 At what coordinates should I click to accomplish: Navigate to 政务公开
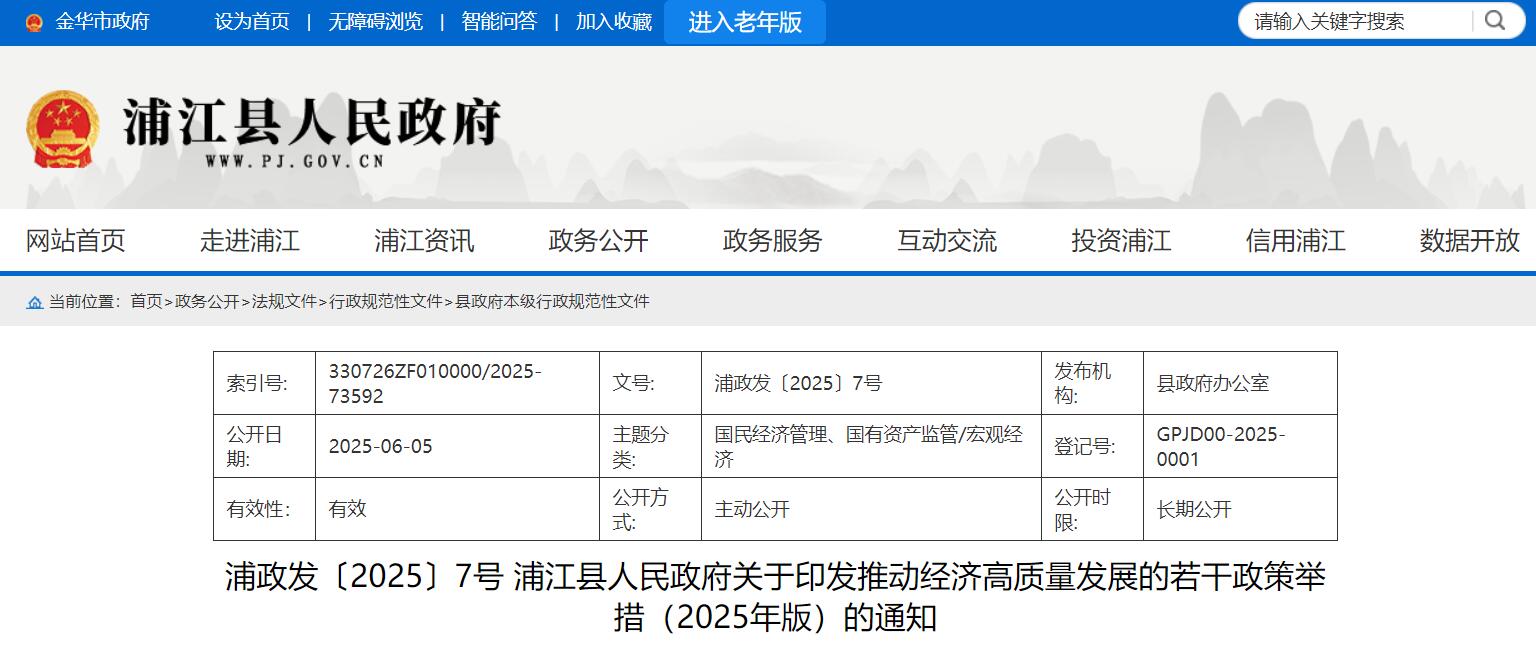596,241
